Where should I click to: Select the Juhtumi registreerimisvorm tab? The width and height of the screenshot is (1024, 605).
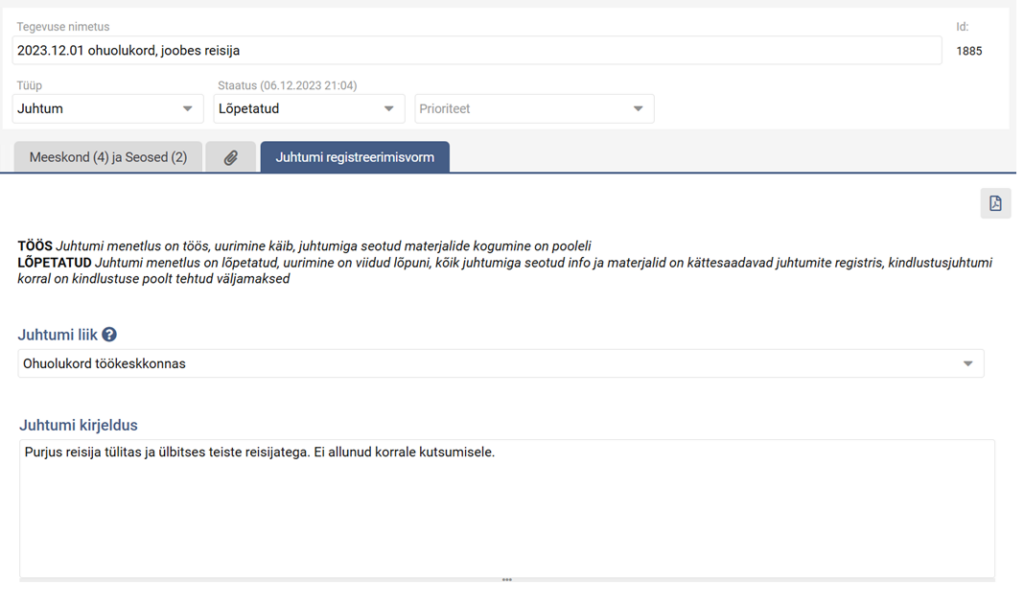[354, 157]
